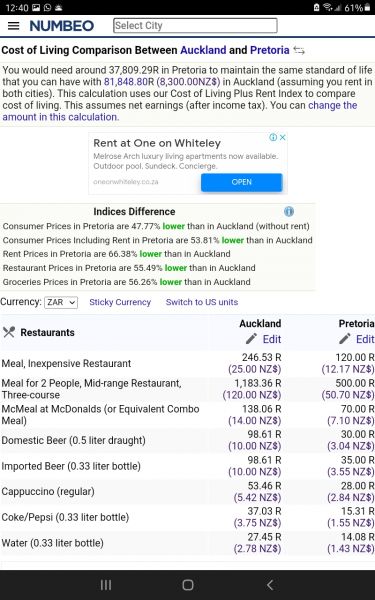Tap the NUMBEO logo
This screenshot has width=375, height=600.
coord(62,26)
